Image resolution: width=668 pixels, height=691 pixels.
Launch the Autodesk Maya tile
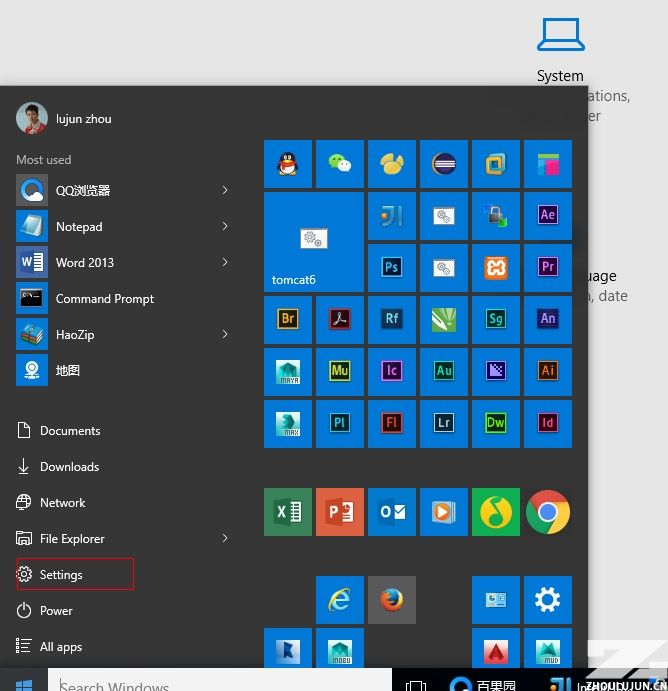tap(288, 372)
